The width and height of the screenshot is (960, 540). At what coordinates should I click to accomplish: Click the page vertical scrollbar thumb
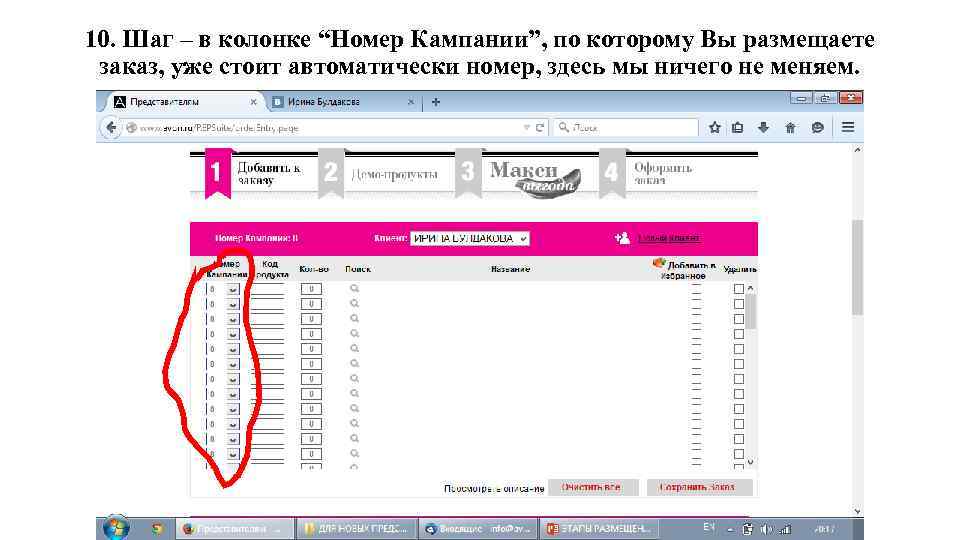point(857,268)
